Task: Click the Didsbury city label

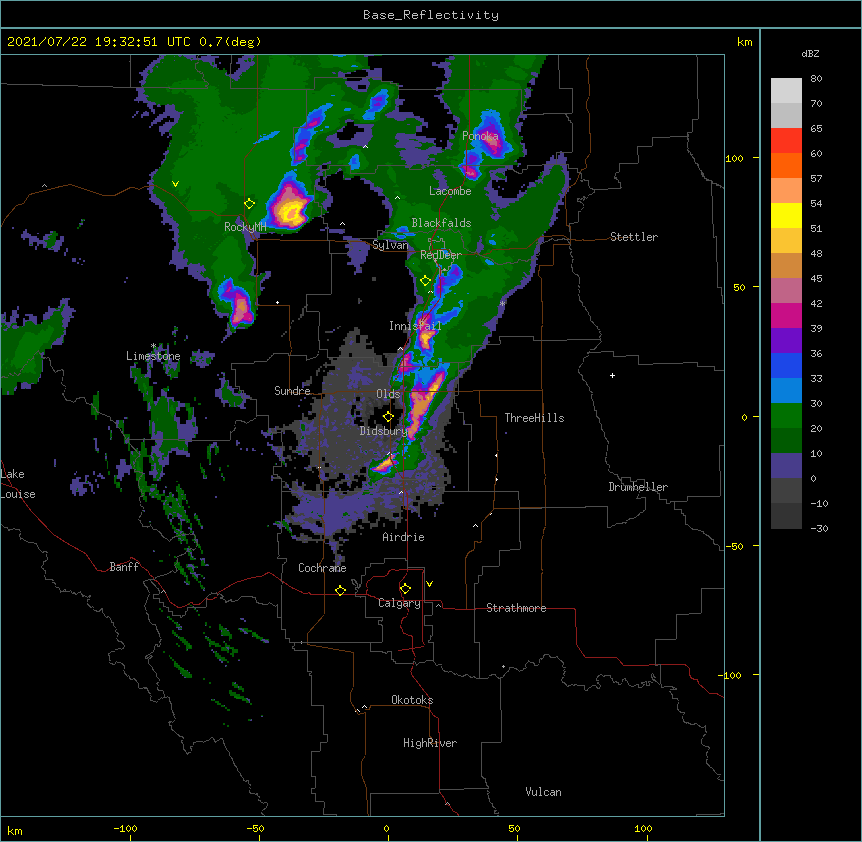Action: pyautogui.click(x=383, y=431)
